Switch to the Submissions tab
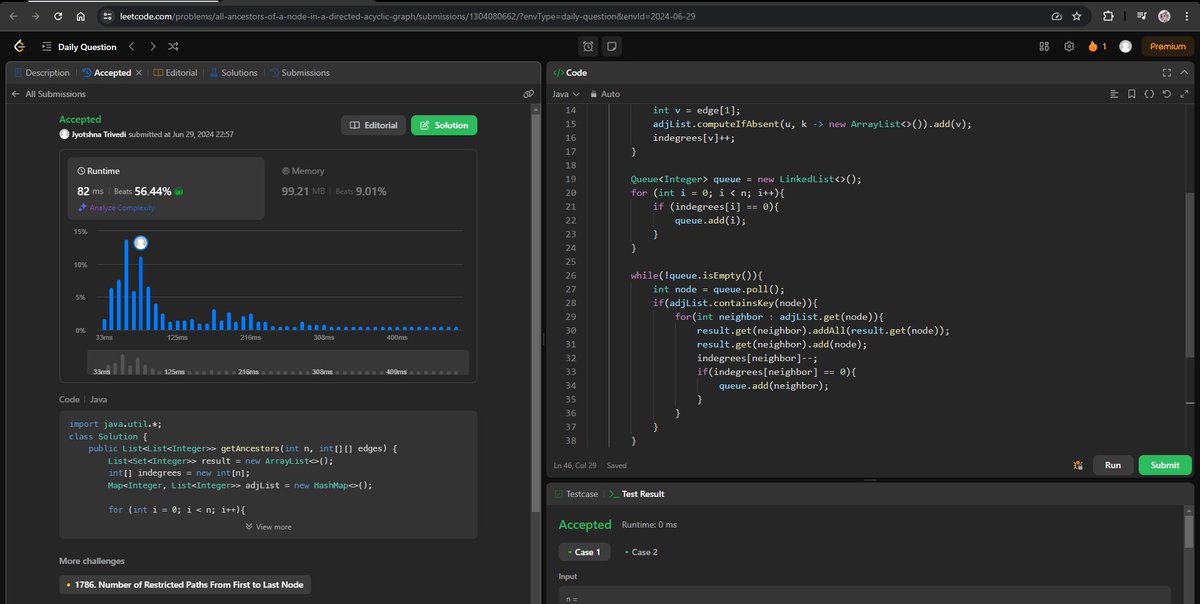 [299, 73]
